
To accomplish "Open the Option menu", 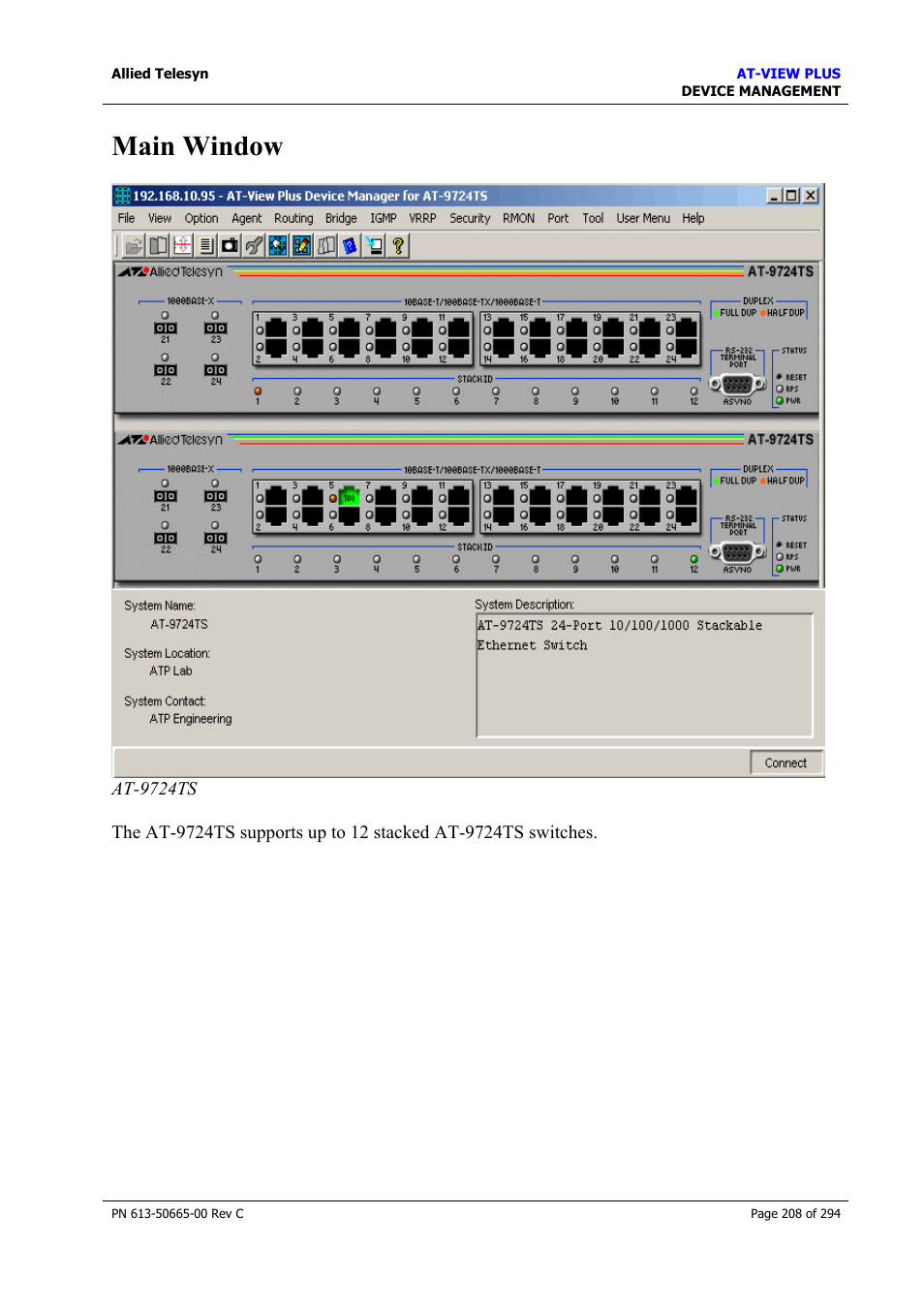I will pyautogui.click(x=201, y=219).
